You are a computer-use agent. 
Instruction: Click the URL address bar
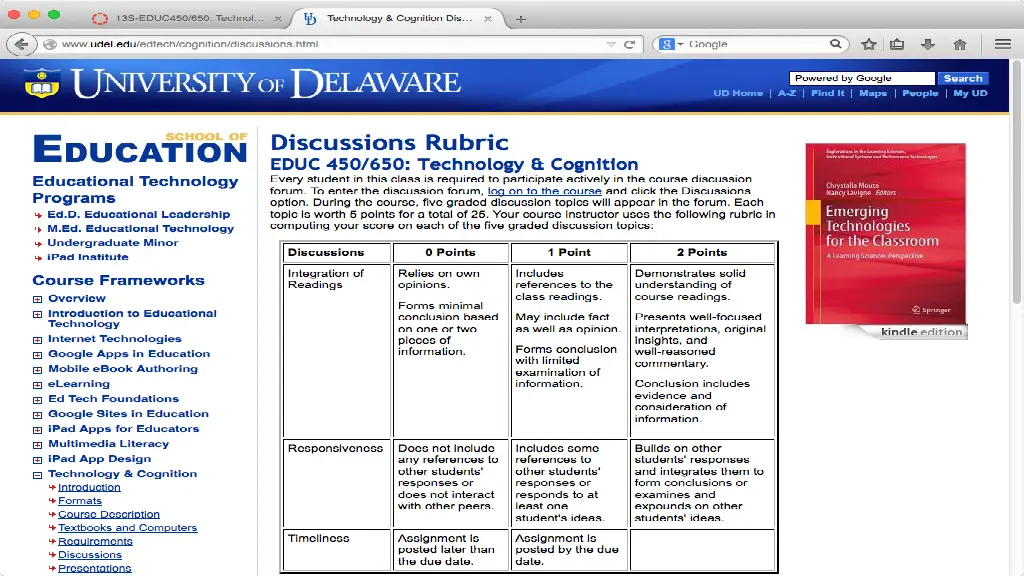[x=330, y=44]
